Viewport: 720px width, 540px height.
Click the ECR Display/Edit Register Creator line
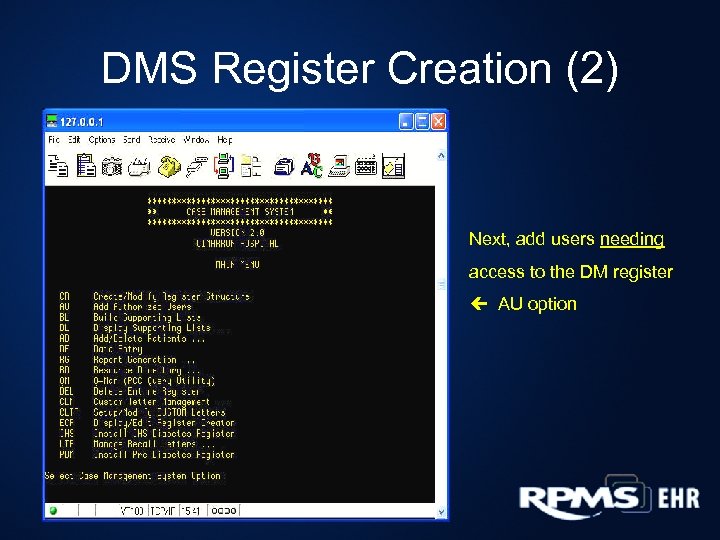pyautogui.click(x=147, y=423)
